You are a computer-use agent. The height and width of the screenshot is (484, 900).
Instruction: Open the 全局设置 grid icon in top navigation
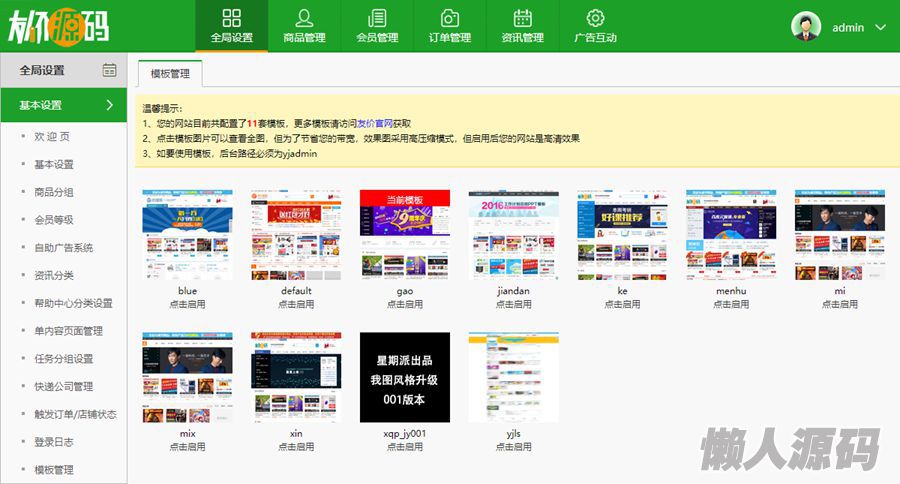coord(232,18)
